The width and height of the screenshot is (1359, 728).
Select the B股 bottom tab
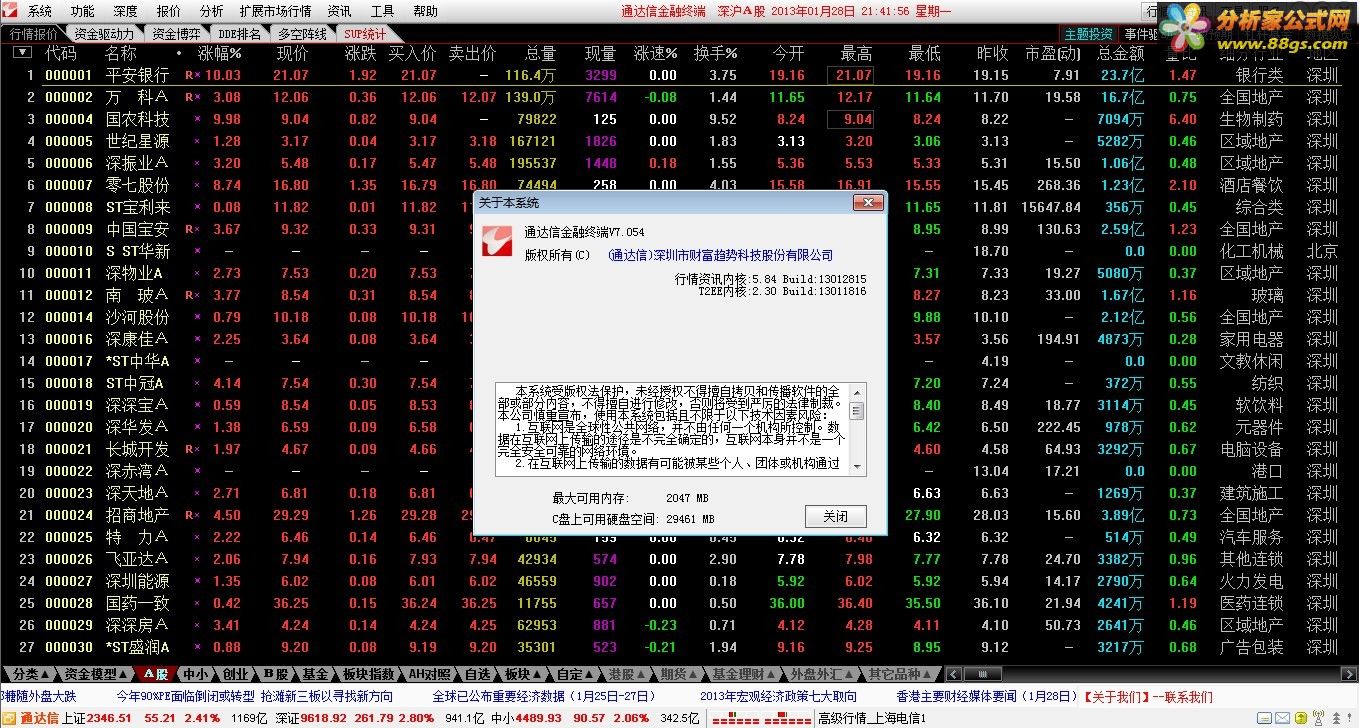click(275, 674)
